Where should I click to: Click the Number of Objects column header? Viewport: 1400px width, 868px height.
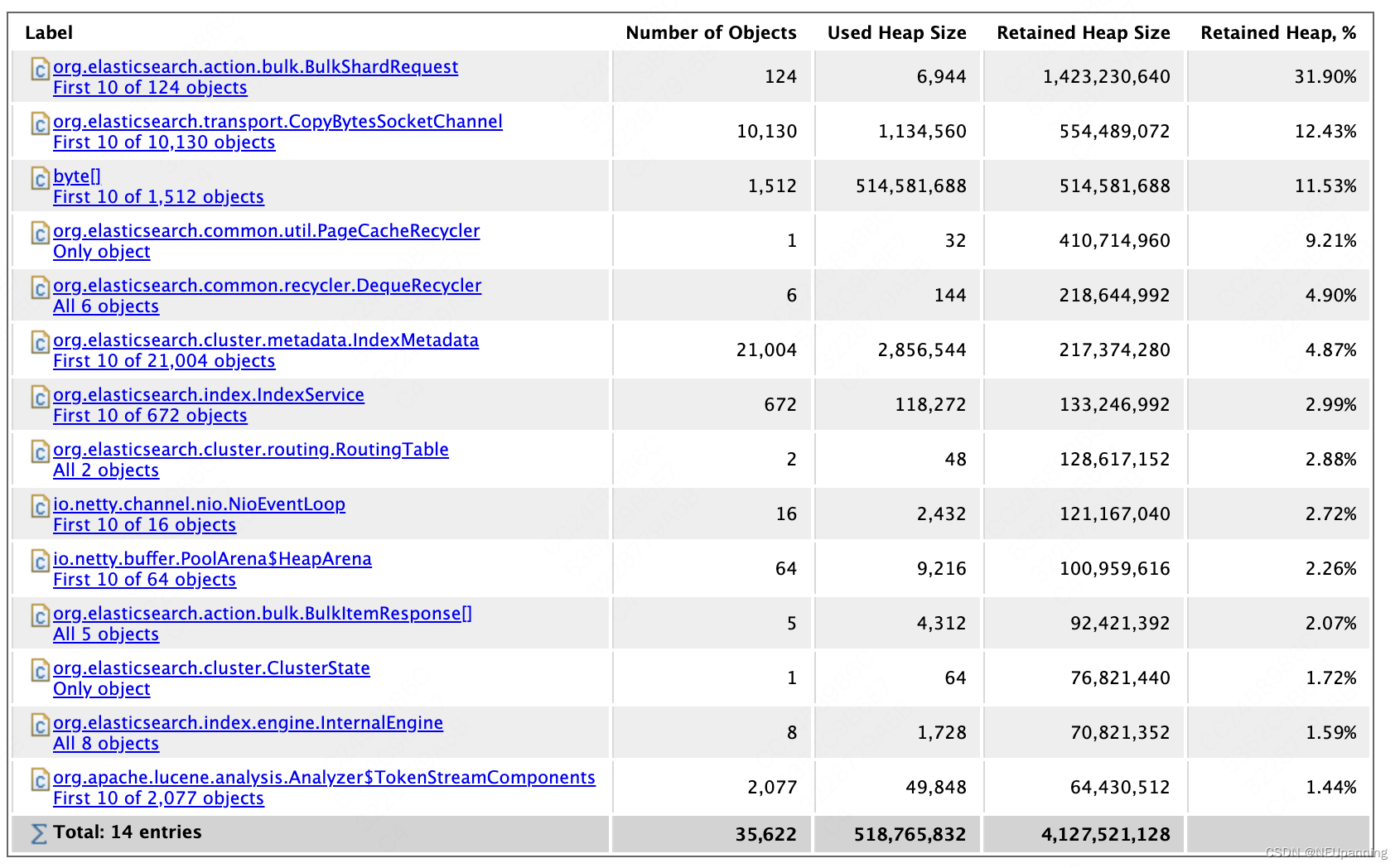[x=711, y=33]
